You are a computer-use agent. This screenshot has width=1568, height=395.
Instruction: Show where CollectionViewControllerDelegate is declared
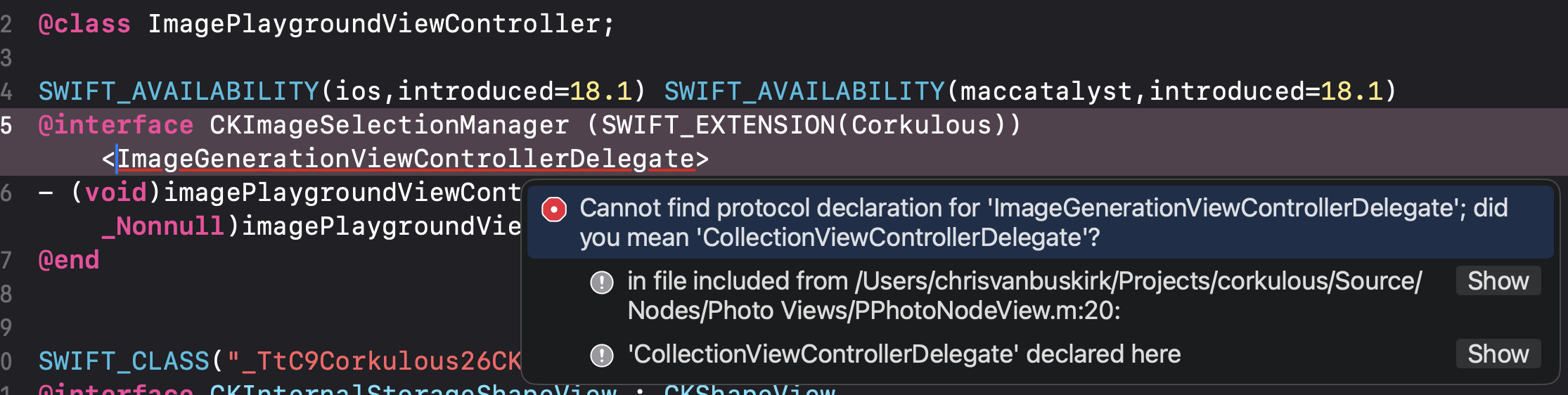click(1498, 354)
